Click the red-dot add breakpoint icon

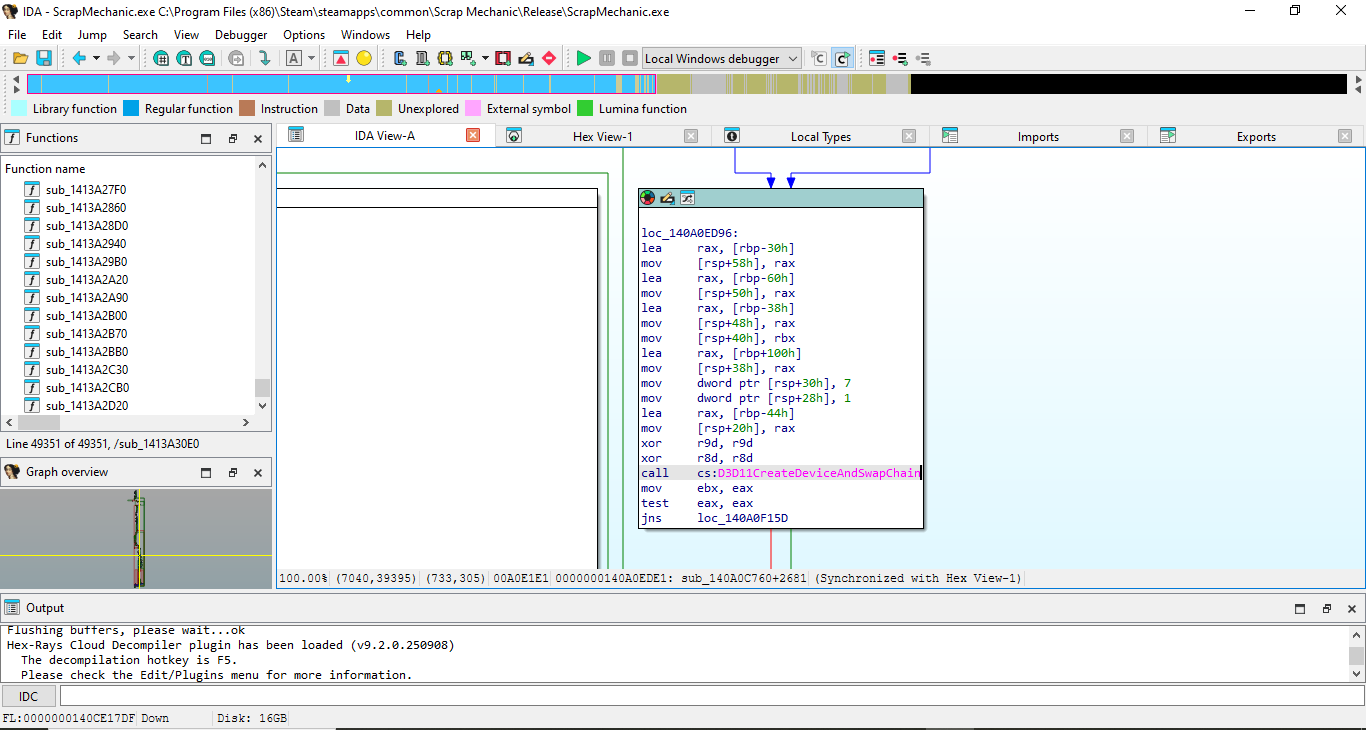[900, 58]
